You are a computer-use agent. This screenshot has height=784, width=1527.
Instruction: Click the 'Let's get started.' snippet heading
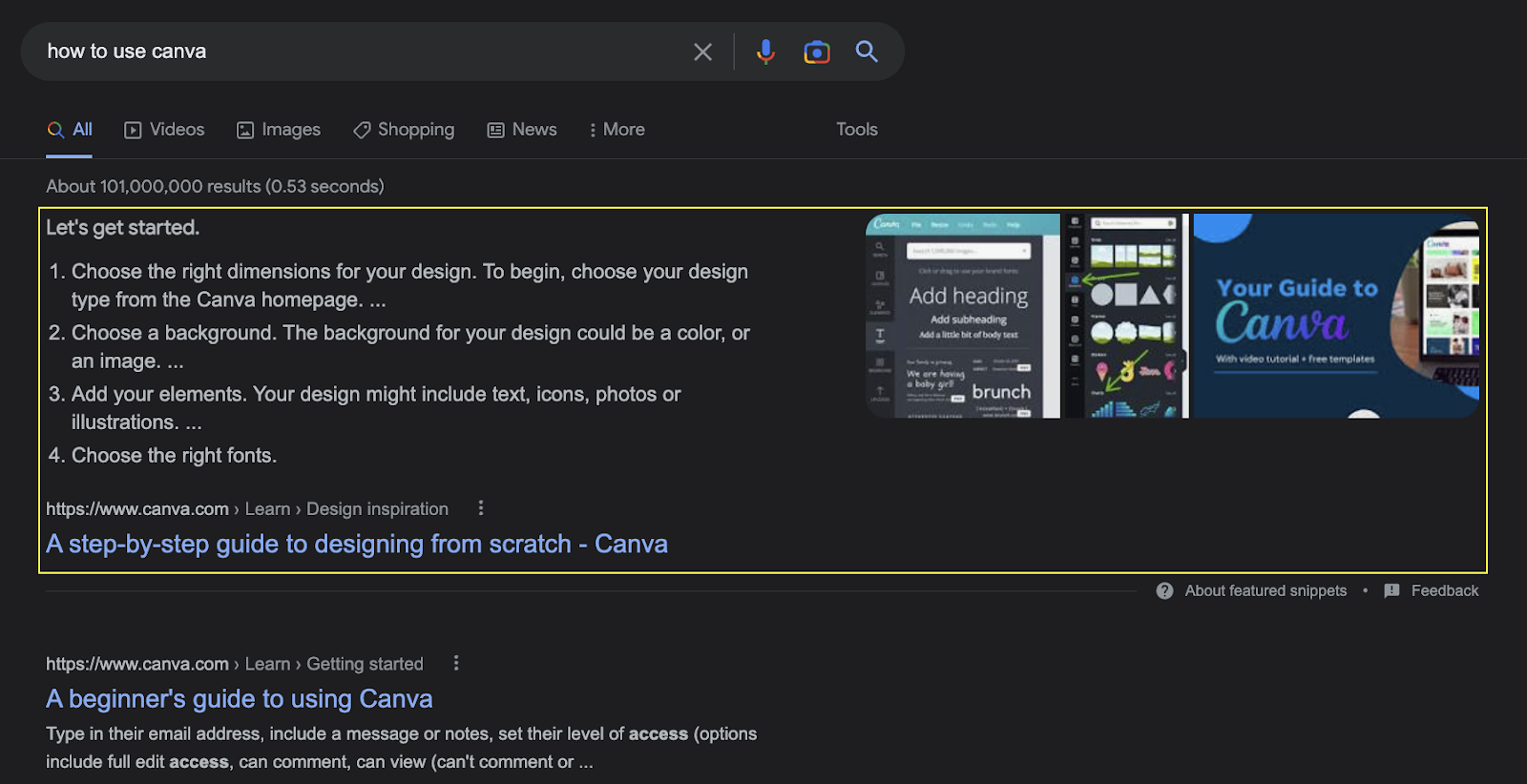123,228
